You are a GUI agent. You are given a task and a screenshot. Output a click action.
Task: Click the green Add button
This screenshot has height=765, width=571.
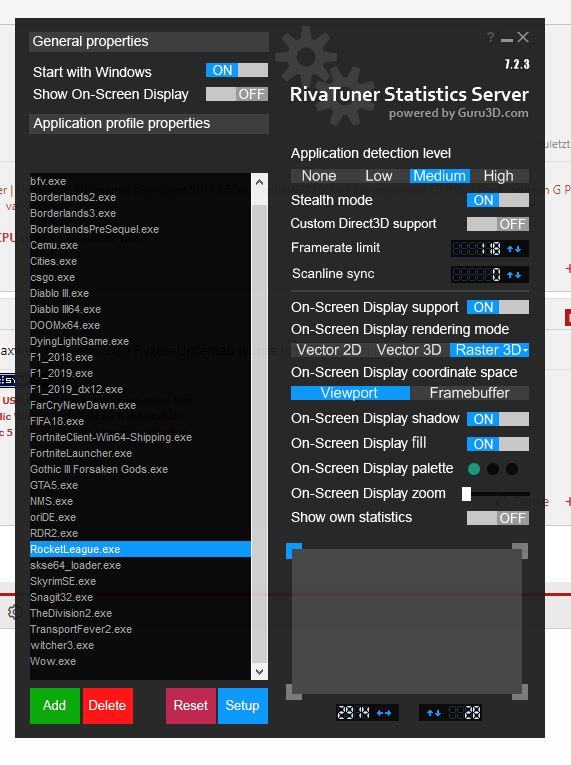(55, 705)
